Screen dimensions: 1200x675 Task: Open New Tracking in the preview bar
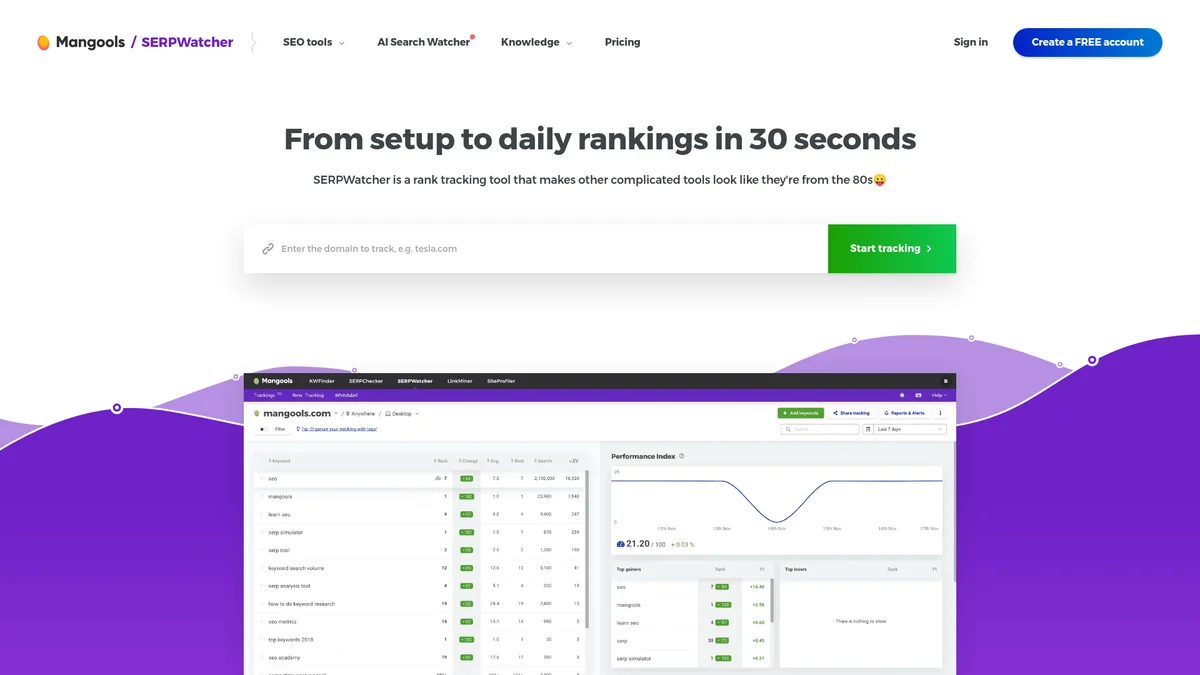click(x=308, y=395)
